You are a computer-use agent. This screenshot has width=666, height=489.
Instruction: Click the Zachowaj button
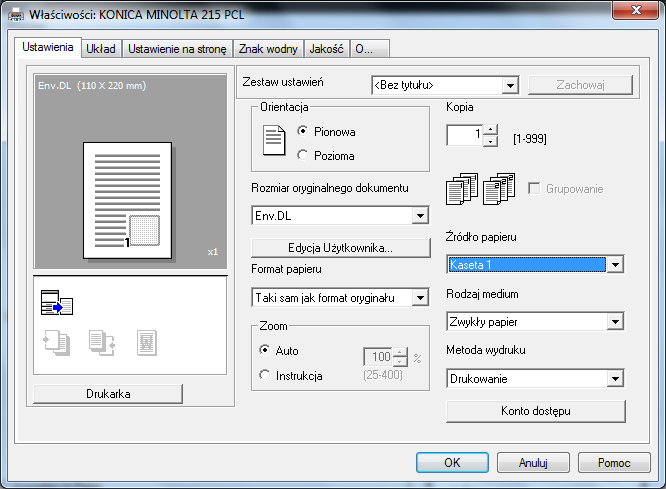(580, 85)
